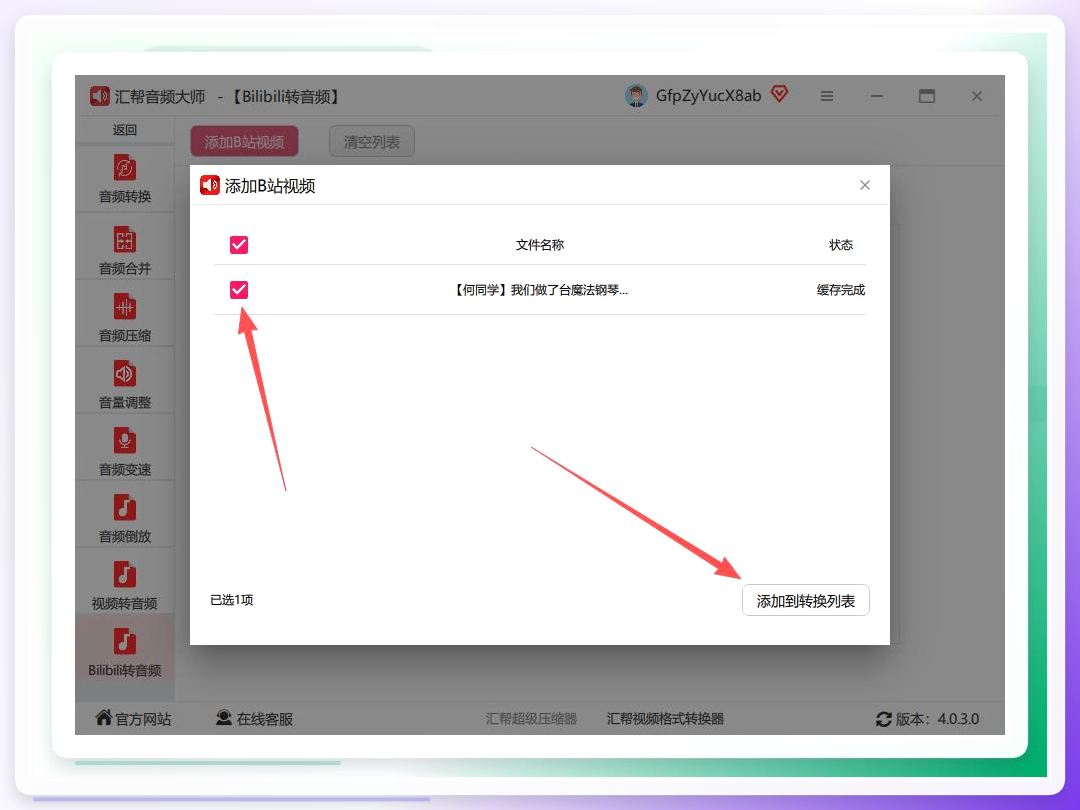Open the hamburger menu in title bar
Screen dimensions: 1080x810
[x=827, y=96]
